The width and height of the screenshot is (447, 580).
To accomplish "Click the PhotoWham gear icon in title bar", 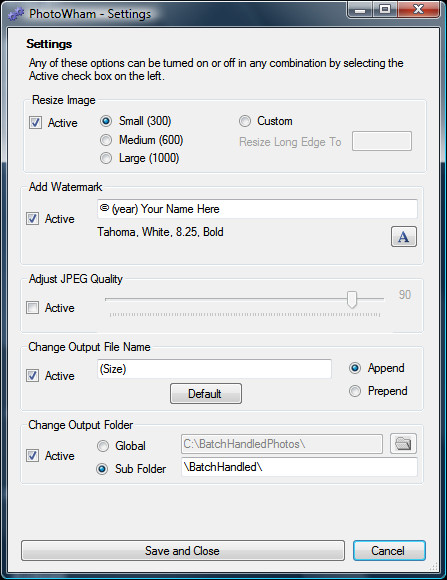I will coord(16,14).
